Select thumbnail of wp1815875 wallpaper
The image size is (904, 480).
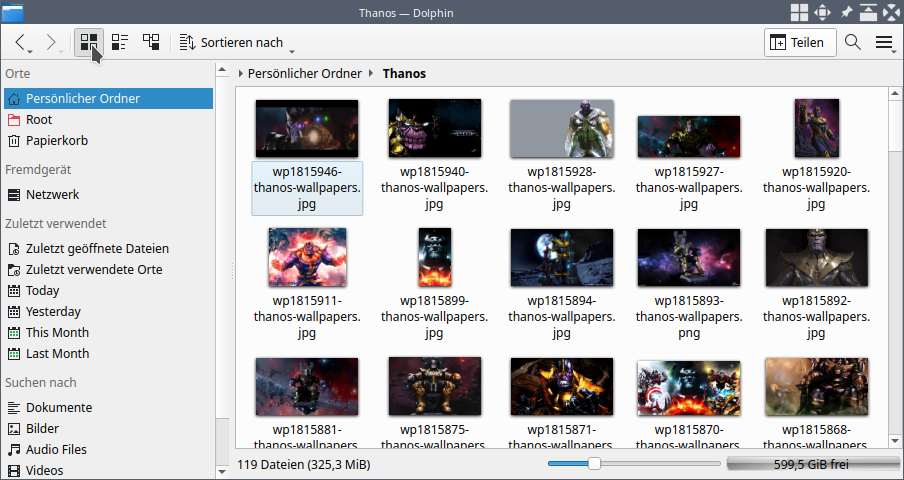tap(435, 386)
